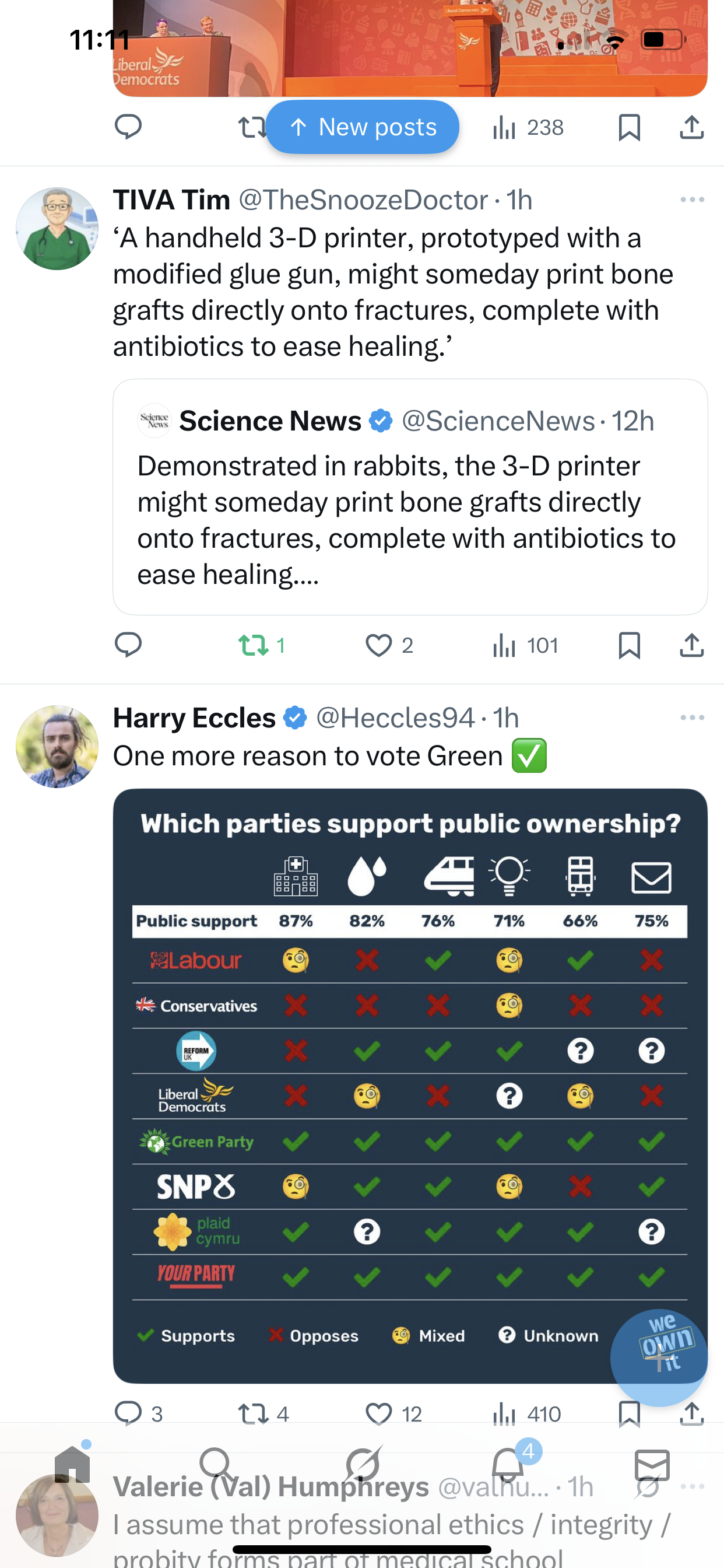Bookmark TIVA Tim's post
Image resolution: width=724 pixels, height=1568 pixels.
point(629,645)
